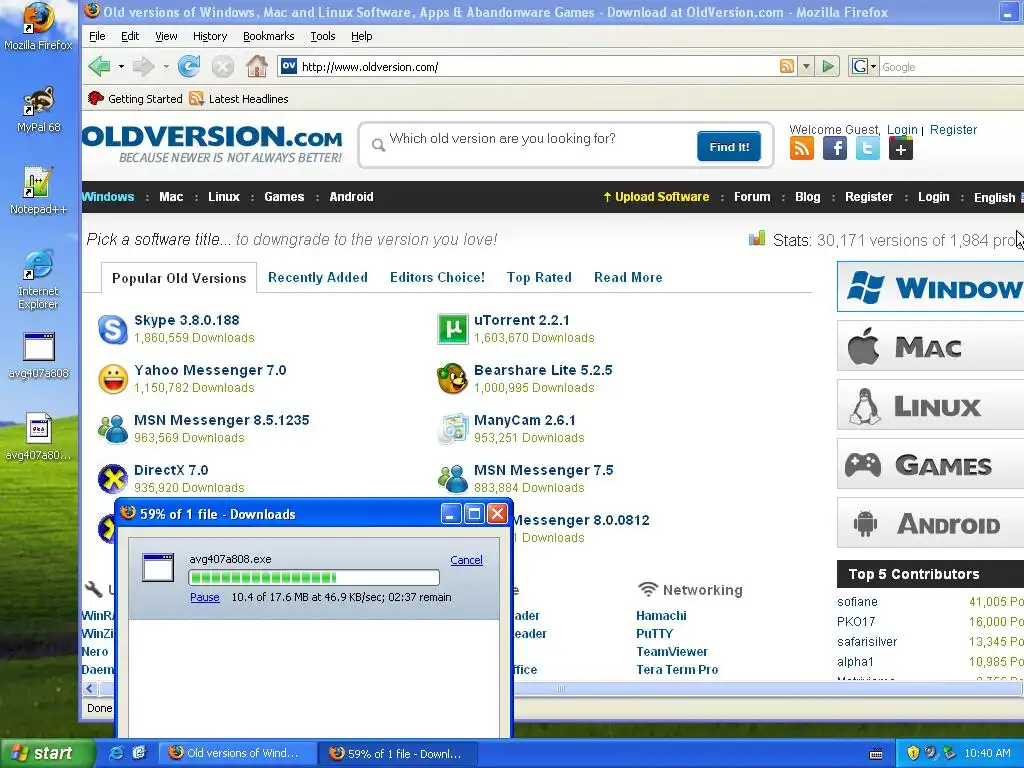Open the Bookmarks menu
The height and width of the screenshot is (768, 1024).
[268, 37]
